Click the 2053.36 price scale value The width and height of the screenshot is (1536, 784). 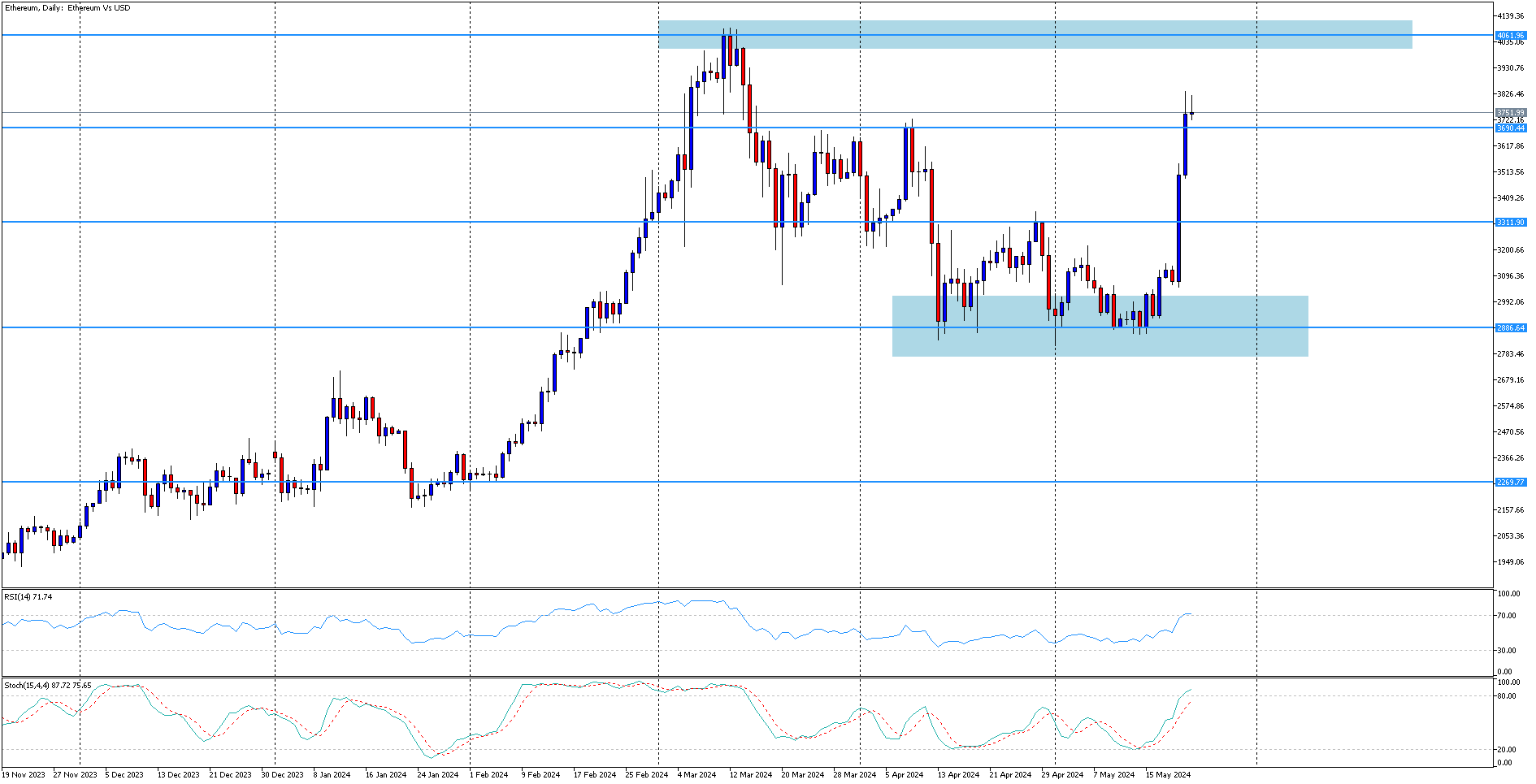(1511, 536)
